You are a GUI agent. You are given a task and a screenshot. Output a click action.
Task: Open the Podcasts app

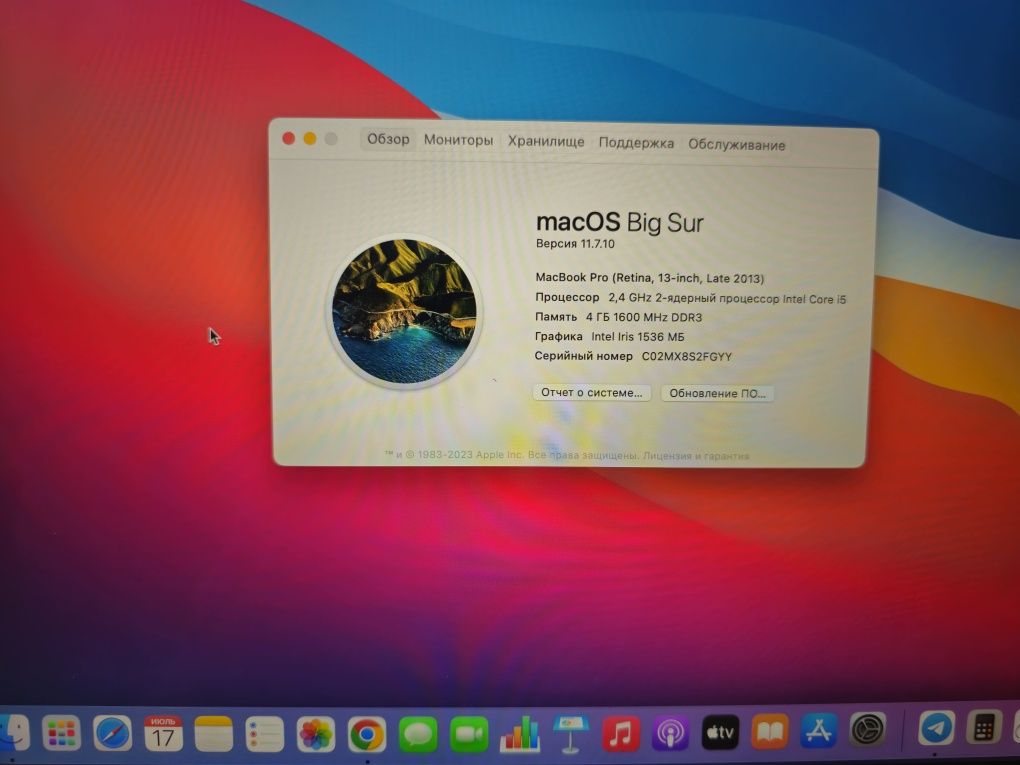tap(670, 733)
